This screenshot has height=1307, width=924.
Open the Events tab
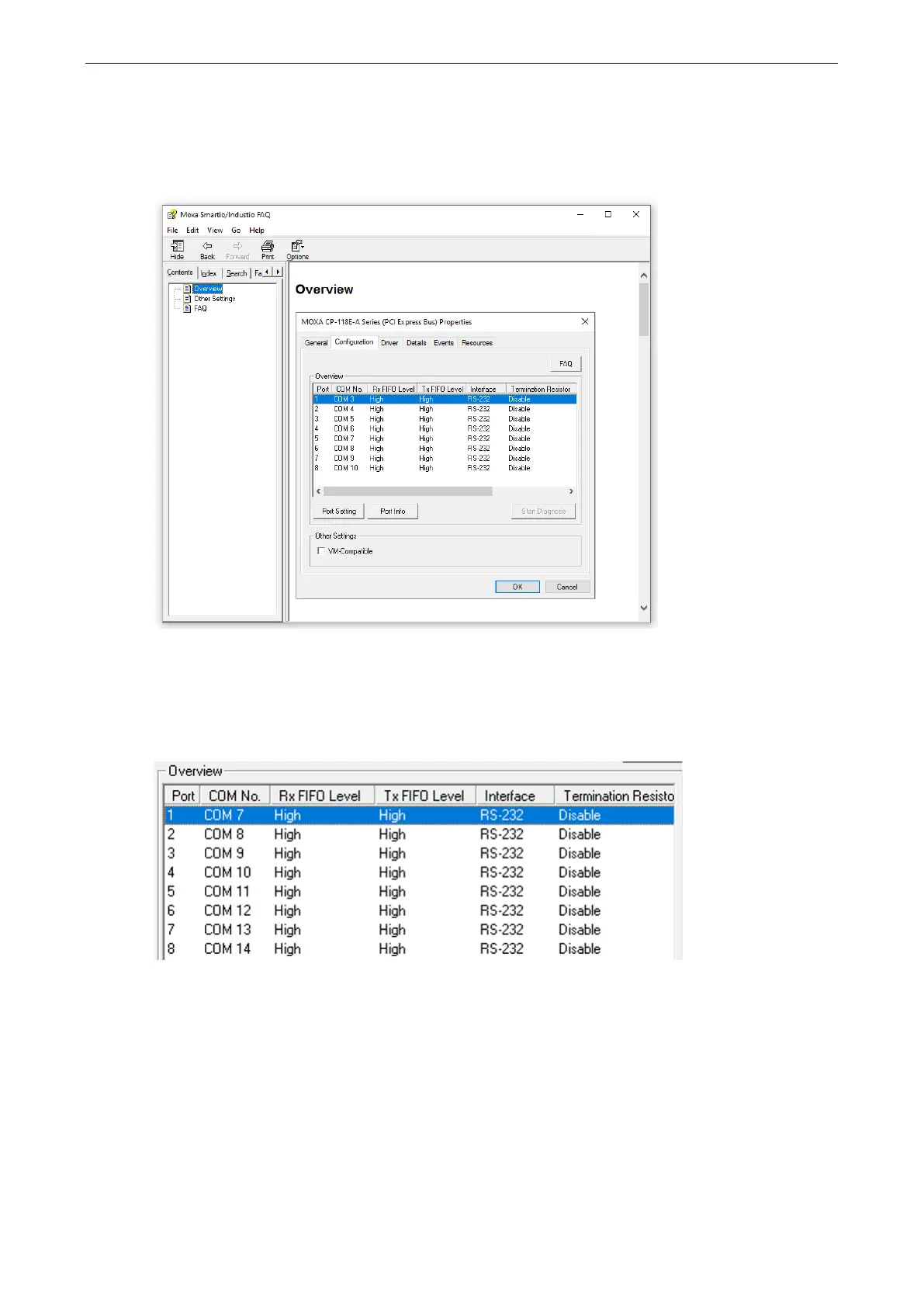pyautogui.click(x=444, y=342)
